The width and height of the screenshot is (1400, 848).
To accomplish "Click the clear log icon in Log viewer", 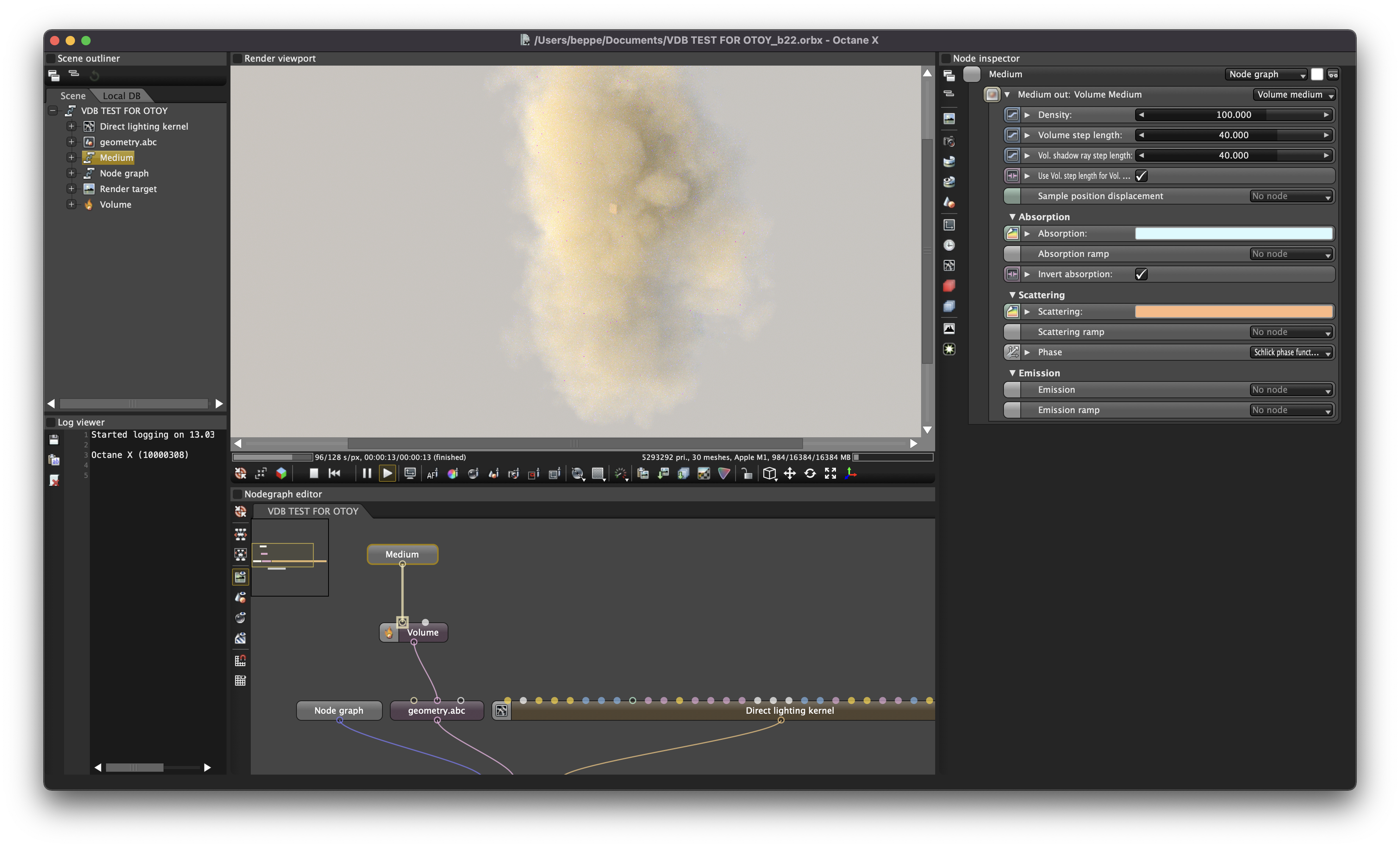I will 54,481.
